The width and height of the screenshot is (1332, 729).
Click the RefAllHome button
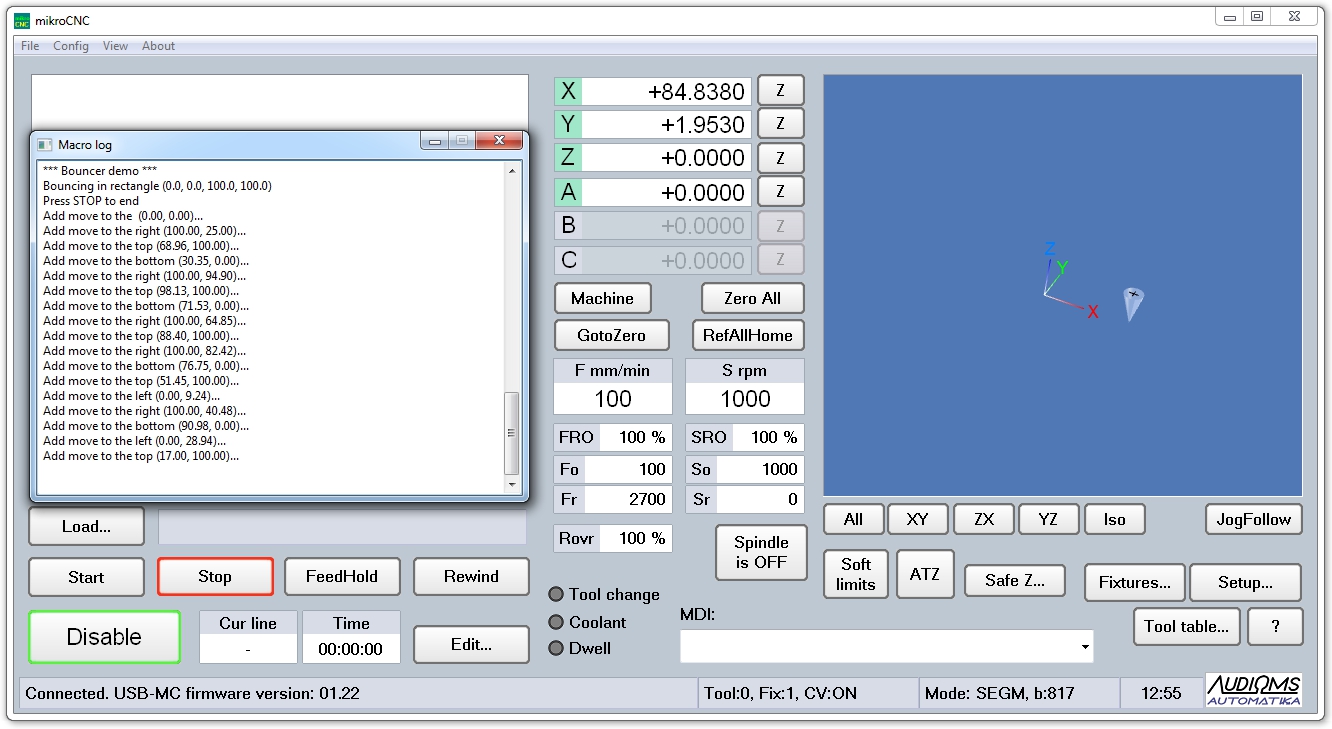pyautogui.click(x=747, y=335)
